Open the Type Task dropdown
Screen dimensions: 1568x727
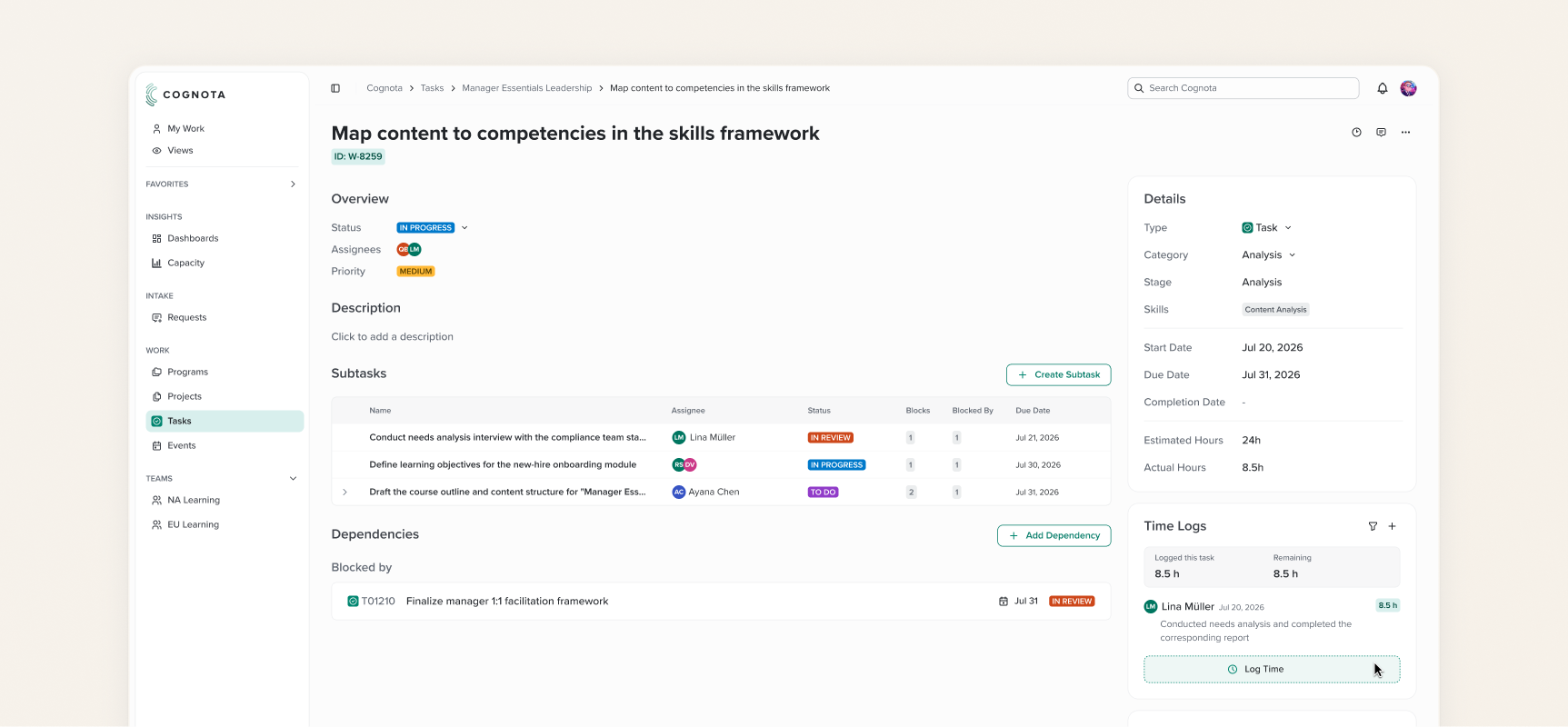coord(1266,228)
